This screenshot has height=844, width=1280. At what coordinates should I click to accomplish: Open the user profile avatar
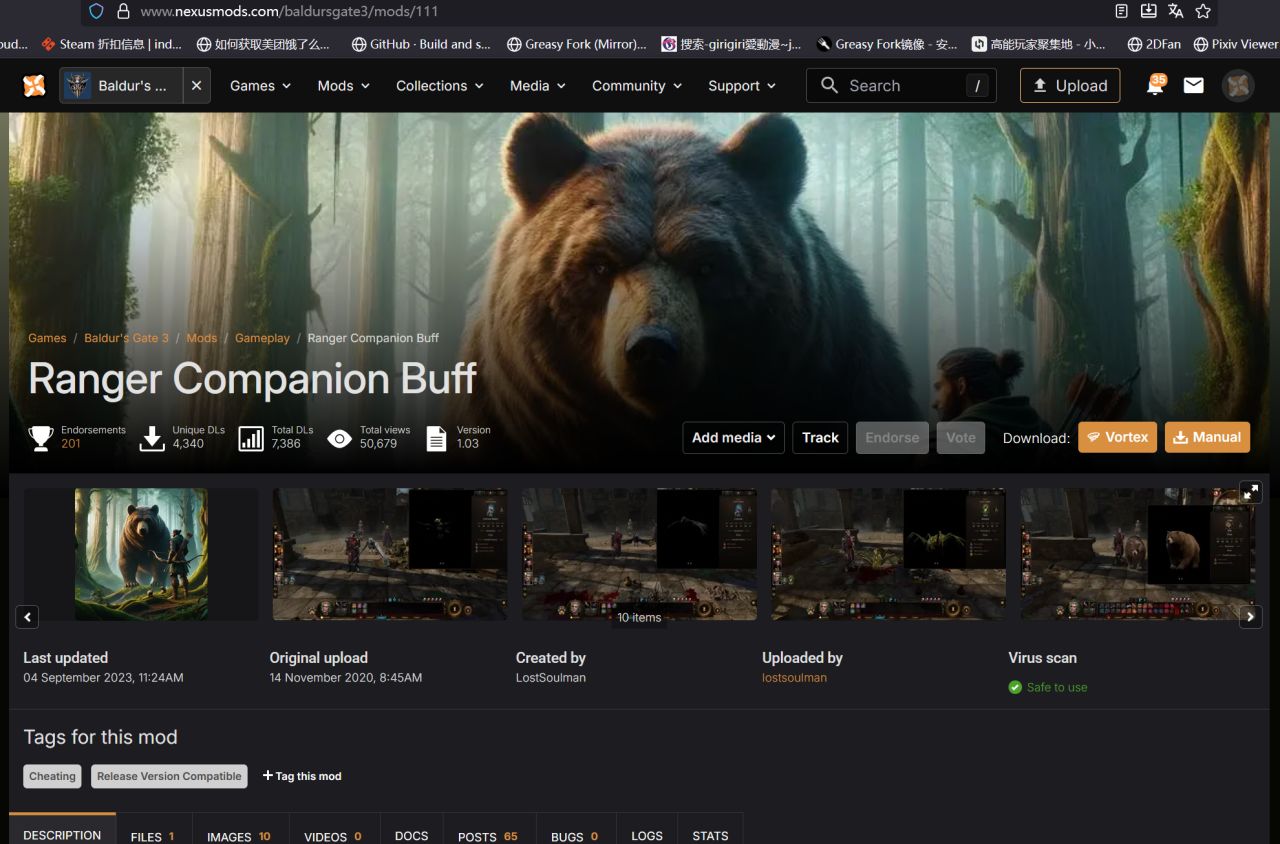1238,86
